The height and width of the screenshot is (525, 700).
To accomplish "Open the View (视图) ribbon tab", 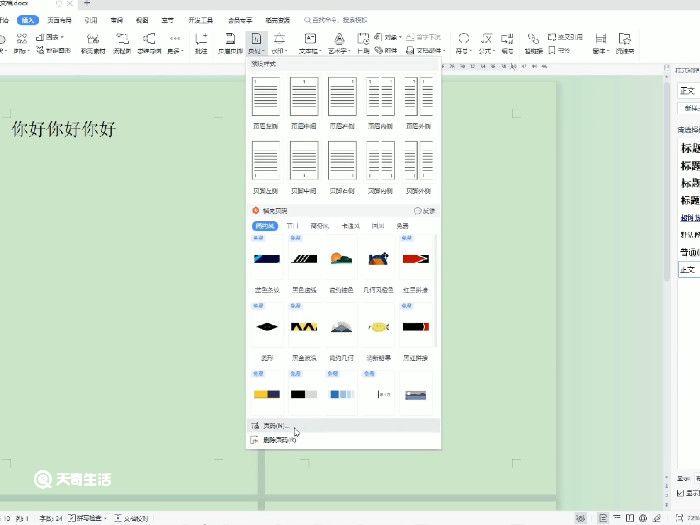I will click(x=142, y=20).
